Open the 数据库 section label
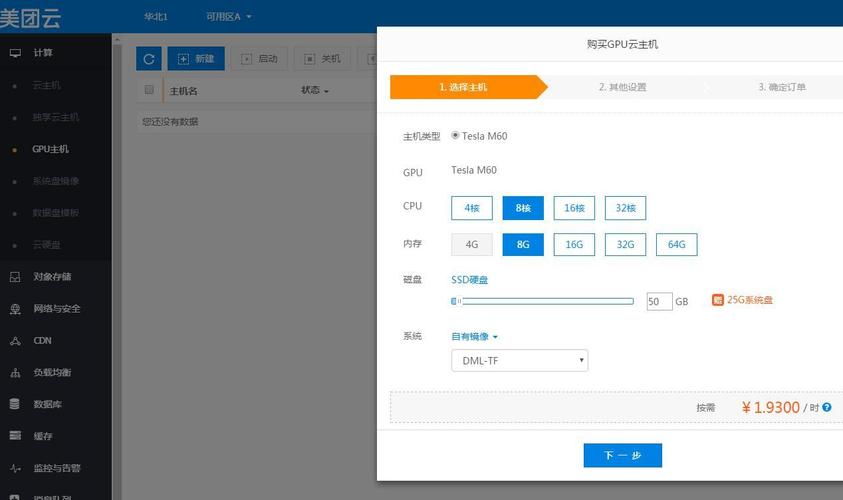843x500 pixels. 47,404
